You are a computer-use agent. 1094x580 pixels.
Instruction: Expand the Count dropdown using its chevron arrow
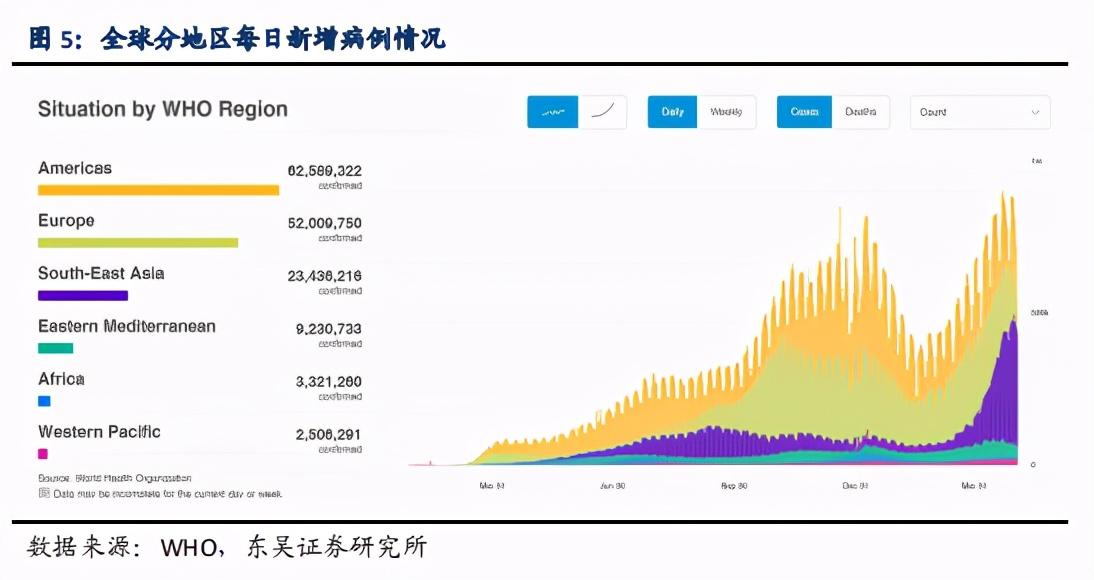tap(1034, 113)
